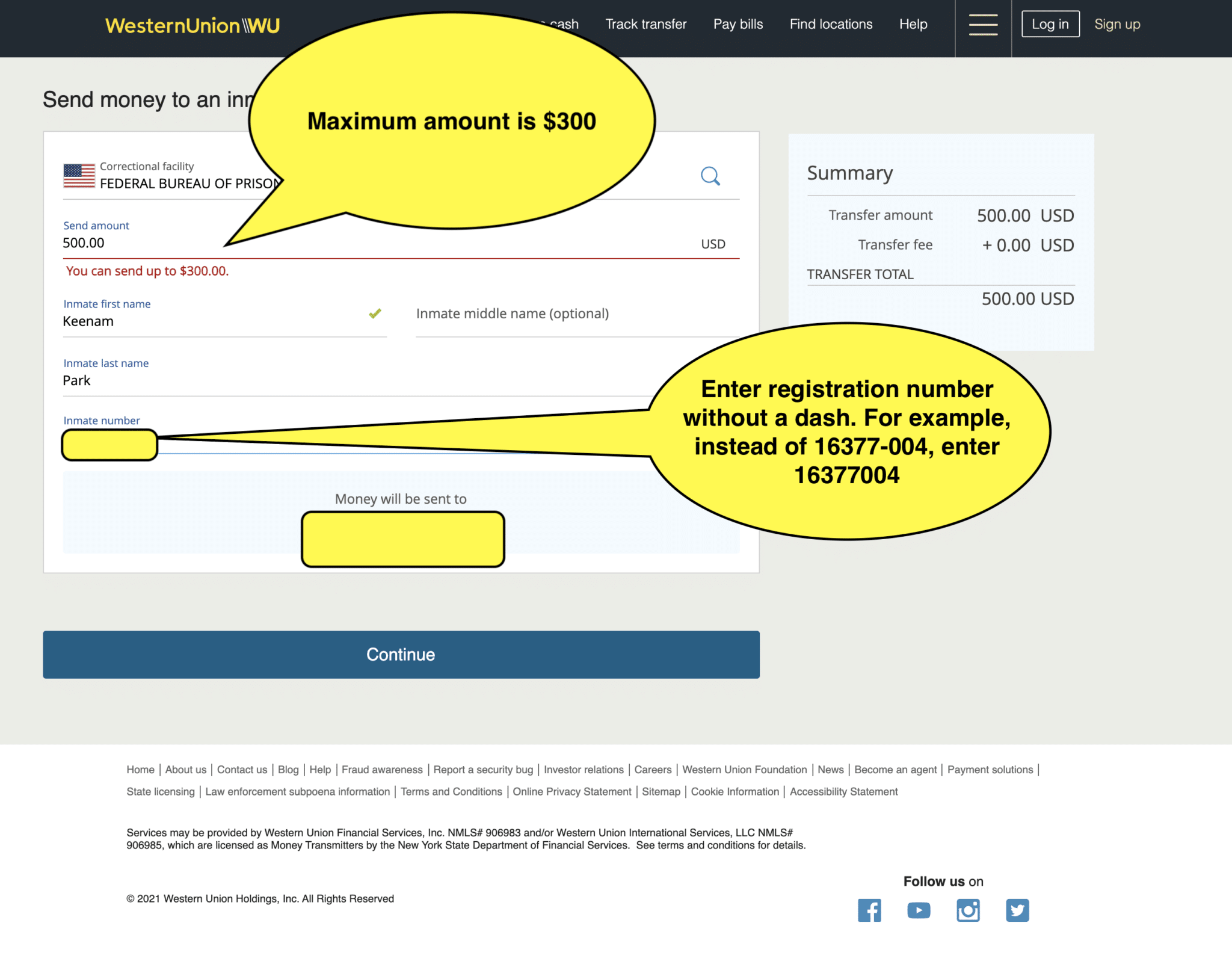Screen dimensions: 1232x973
Task: Click the US flag icon by facility
Action: tap(79, 176)
